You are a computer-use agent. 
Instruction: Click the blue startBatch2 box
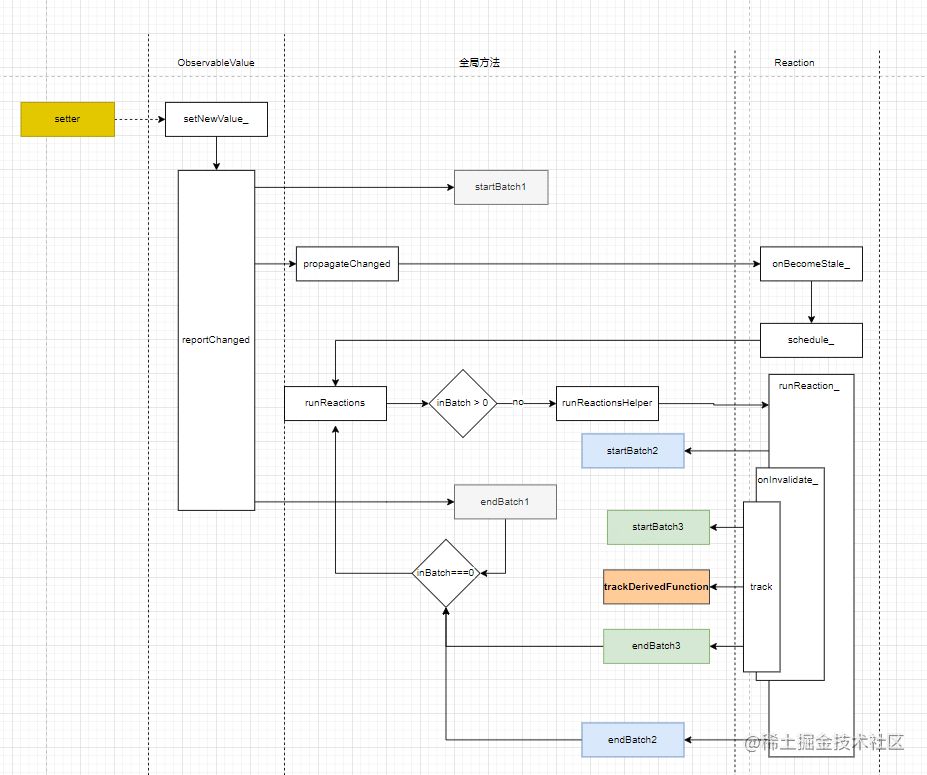633,450
